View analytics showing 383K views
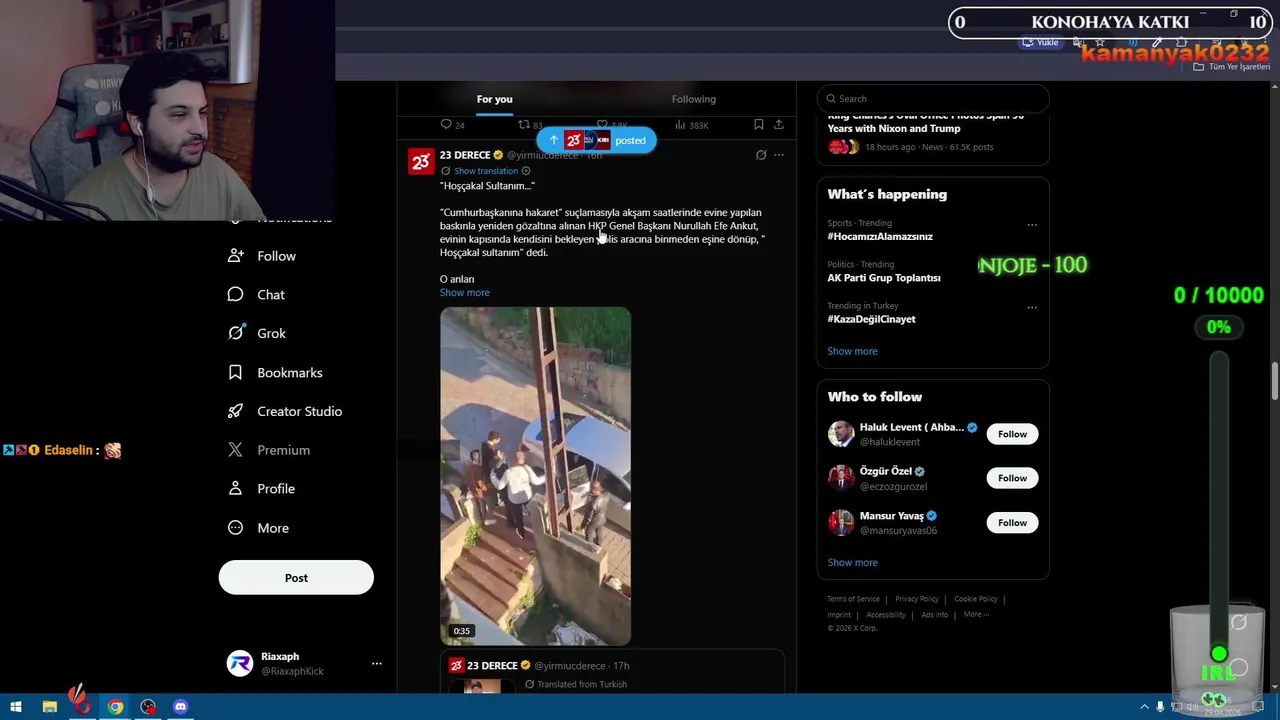1280x720 pixels. [x=692, y=125]
